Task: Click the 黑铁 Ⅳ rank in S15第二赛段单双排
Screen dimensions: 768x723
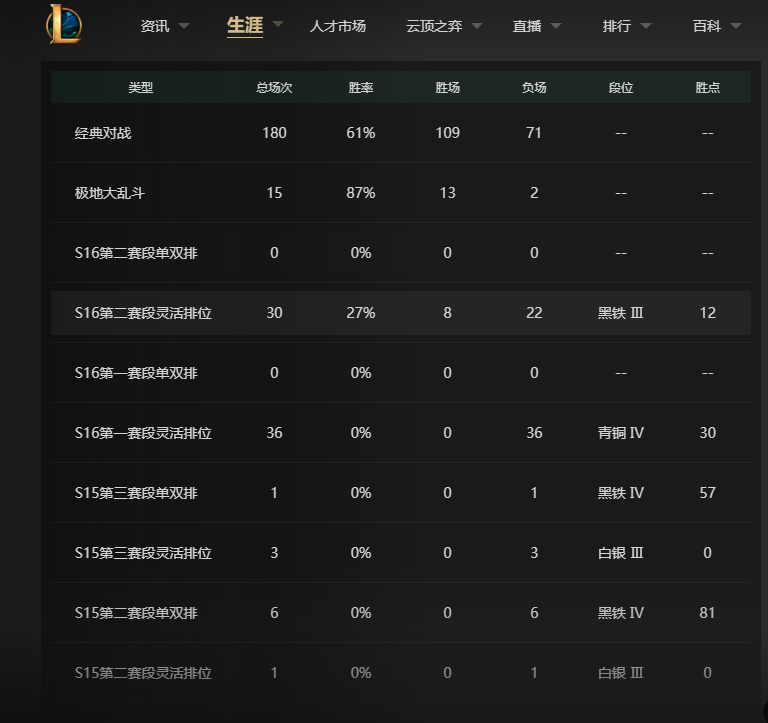Action: [x=621, y=613]
